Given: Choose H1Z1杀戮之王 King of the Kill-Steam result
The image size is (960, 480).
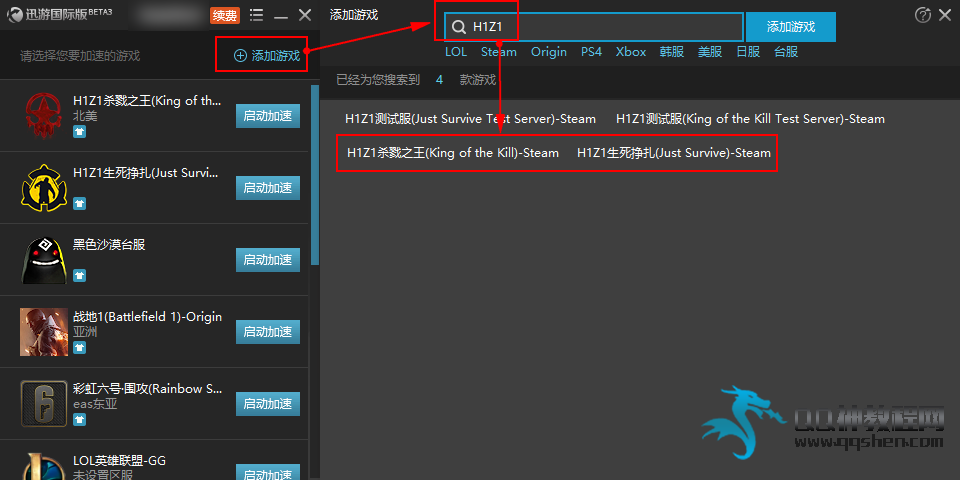Looking at the screenshot, I should 453,152.
